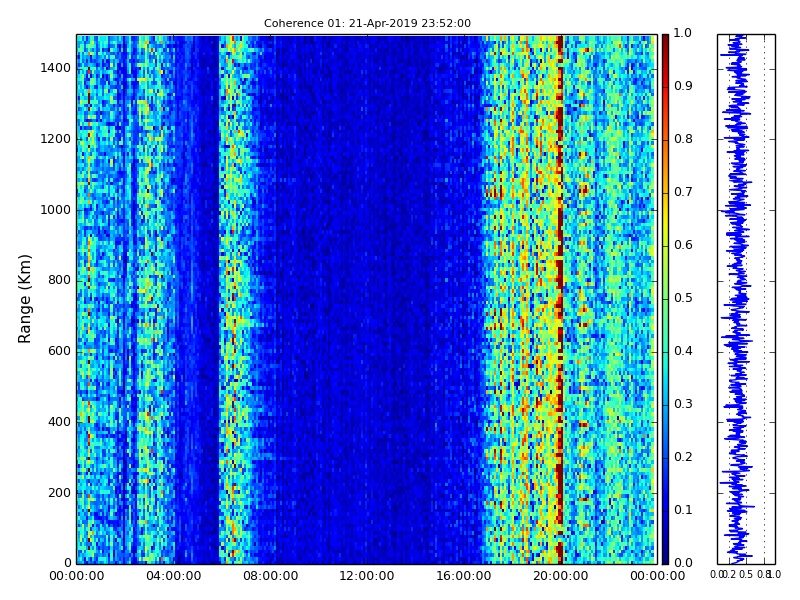The image size is (800, 600).
Task: Click the colorbar value label 0.0
Action: coord(683,563)
